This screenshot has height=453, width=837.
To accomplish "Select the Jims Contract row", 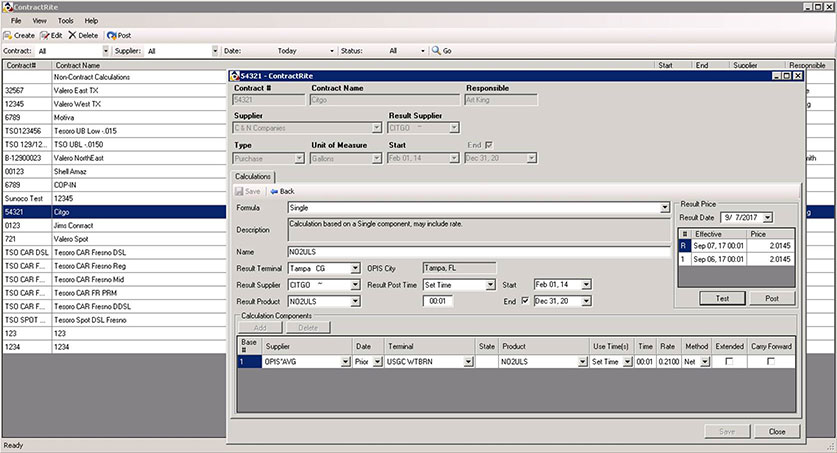I will pos(114,225).
